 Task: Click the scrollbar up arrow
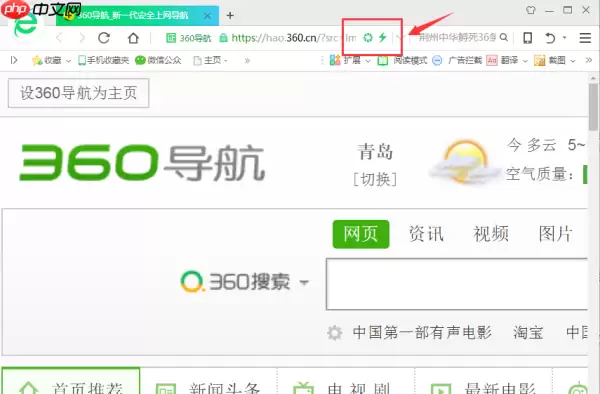[x=593, y=78]
